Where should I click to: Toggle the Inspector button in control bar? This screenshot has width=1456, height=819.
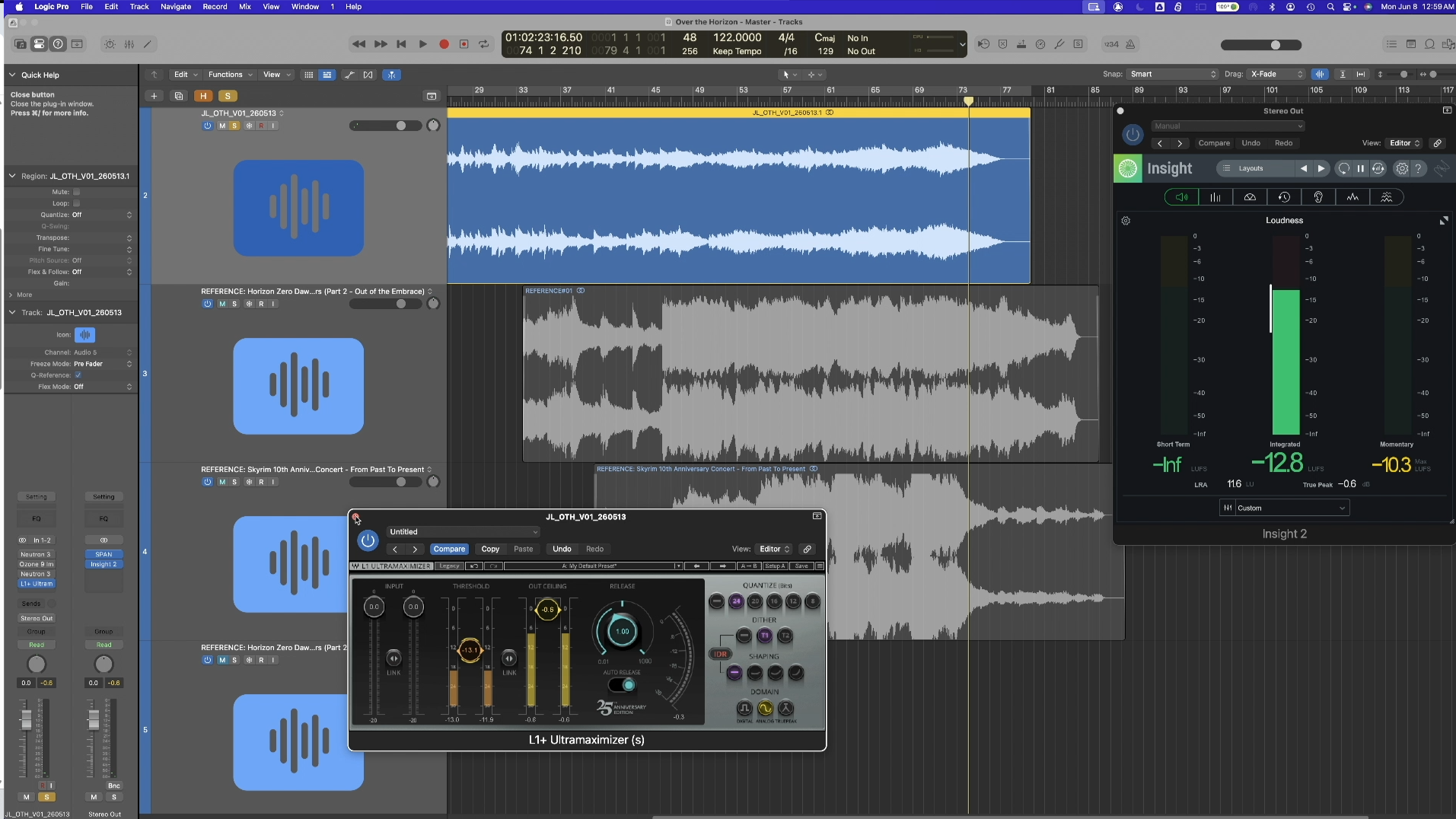point(39,44)
